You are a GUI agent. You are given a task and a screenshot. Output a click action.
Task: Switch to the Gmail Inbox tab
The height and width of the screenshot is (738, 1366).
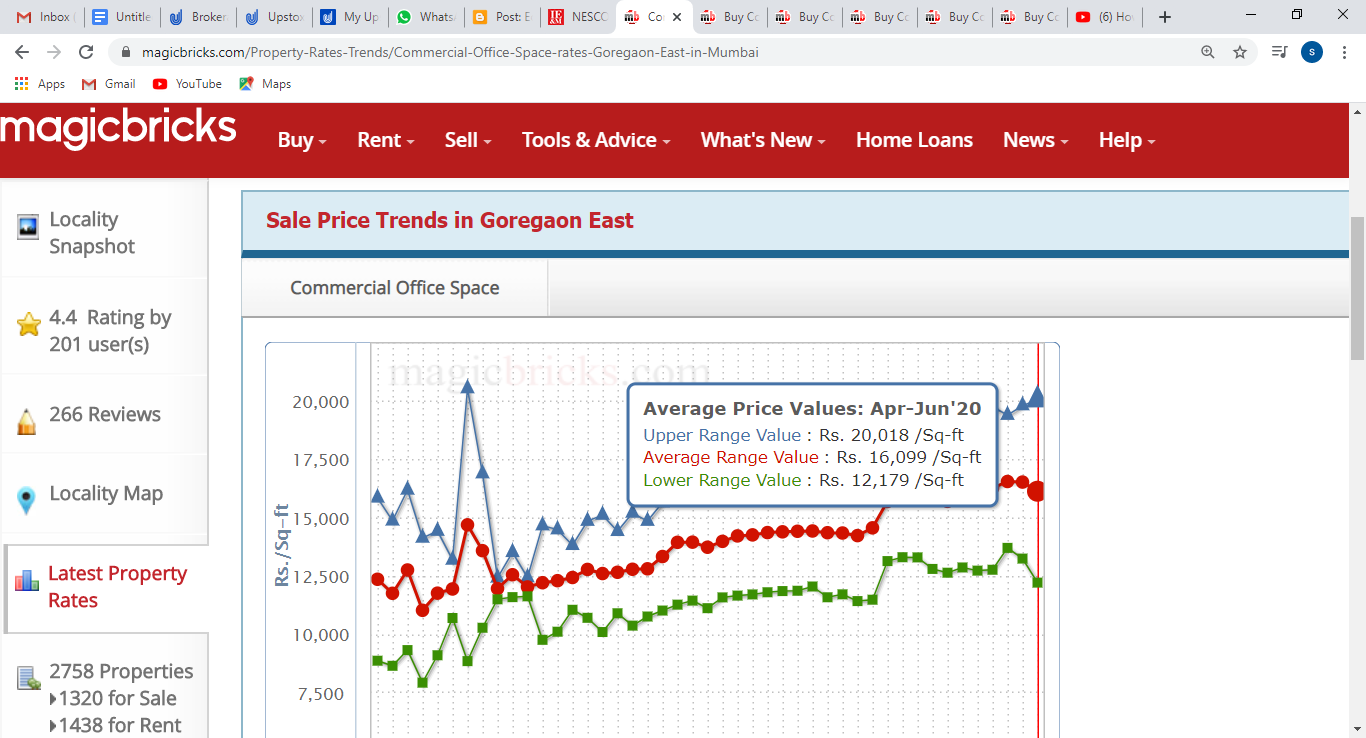[x=44, y=17]
